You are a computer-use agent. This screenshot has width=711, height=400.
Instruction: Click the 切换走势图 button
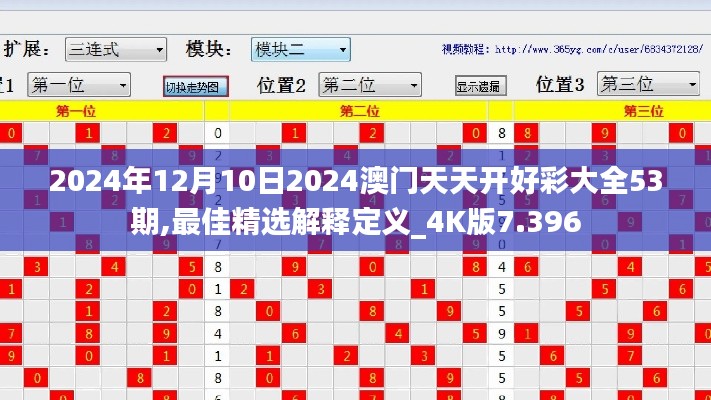point(196,86)
